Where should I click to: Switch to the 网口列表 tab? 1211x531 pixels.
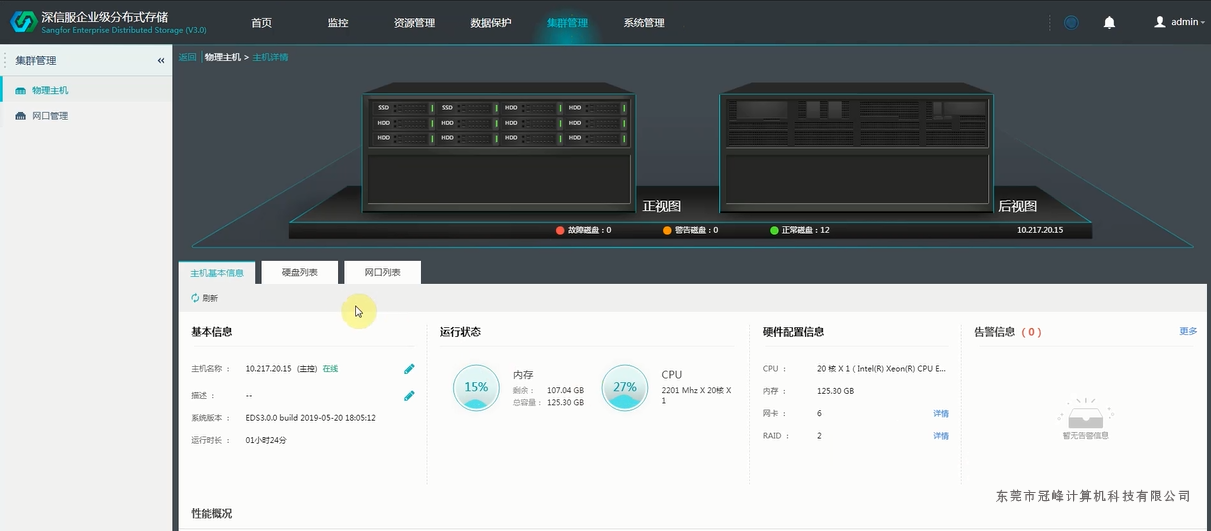(x=382, y=272)
